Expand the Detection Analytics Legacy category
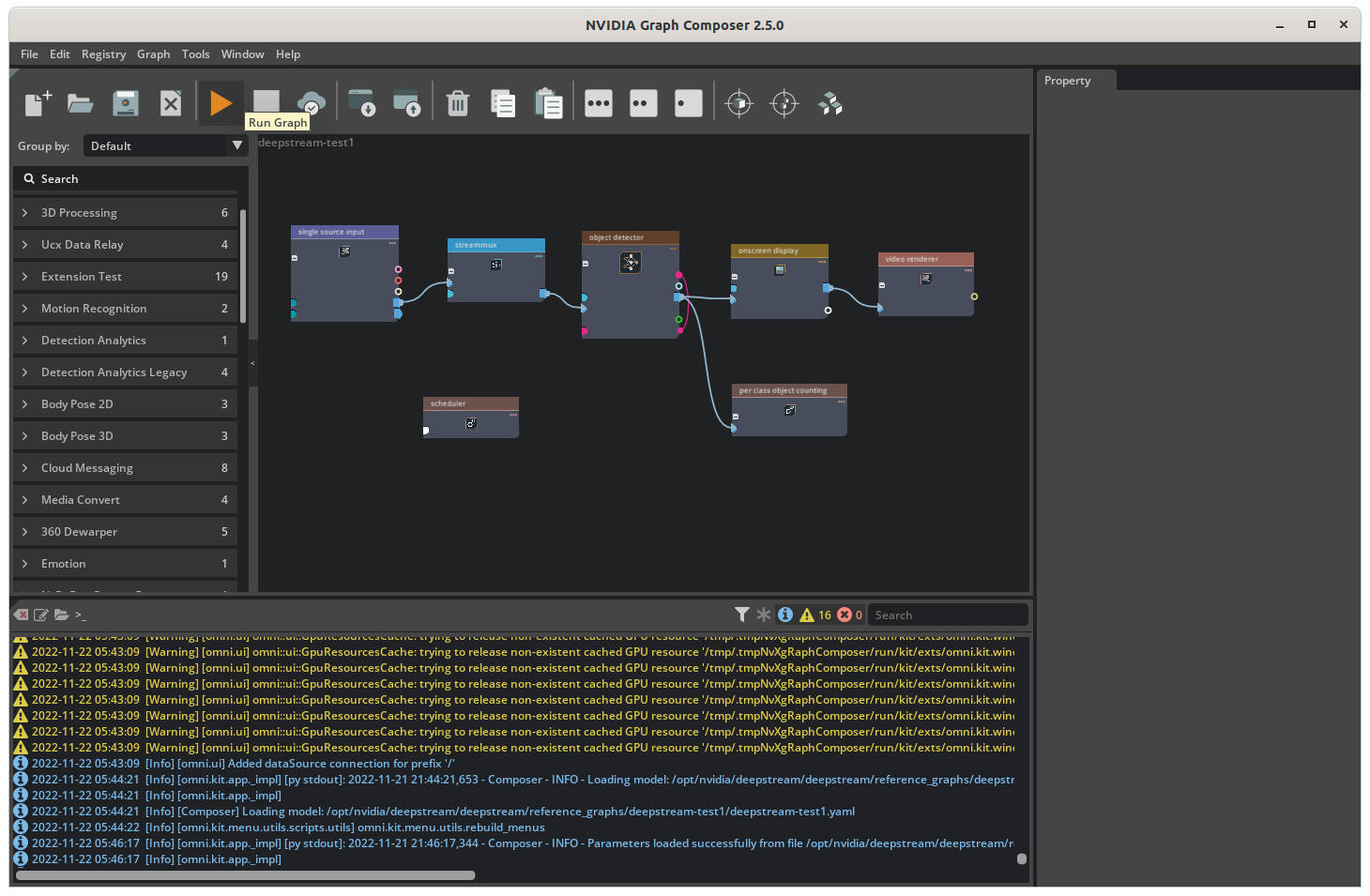 pyautogui.click(x=125, y=372)
